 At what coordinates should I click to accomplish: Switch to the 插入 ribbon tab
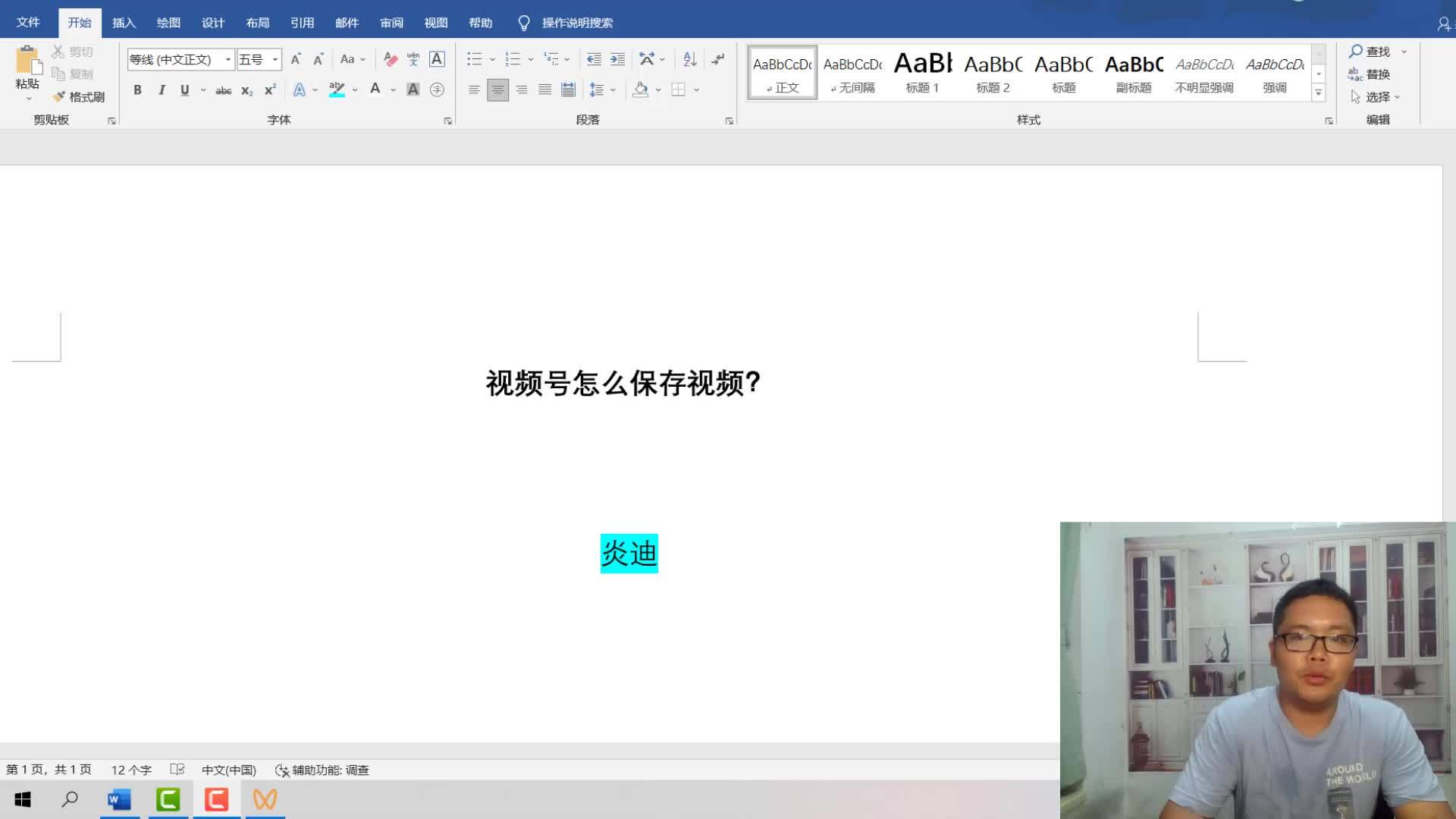124,22
